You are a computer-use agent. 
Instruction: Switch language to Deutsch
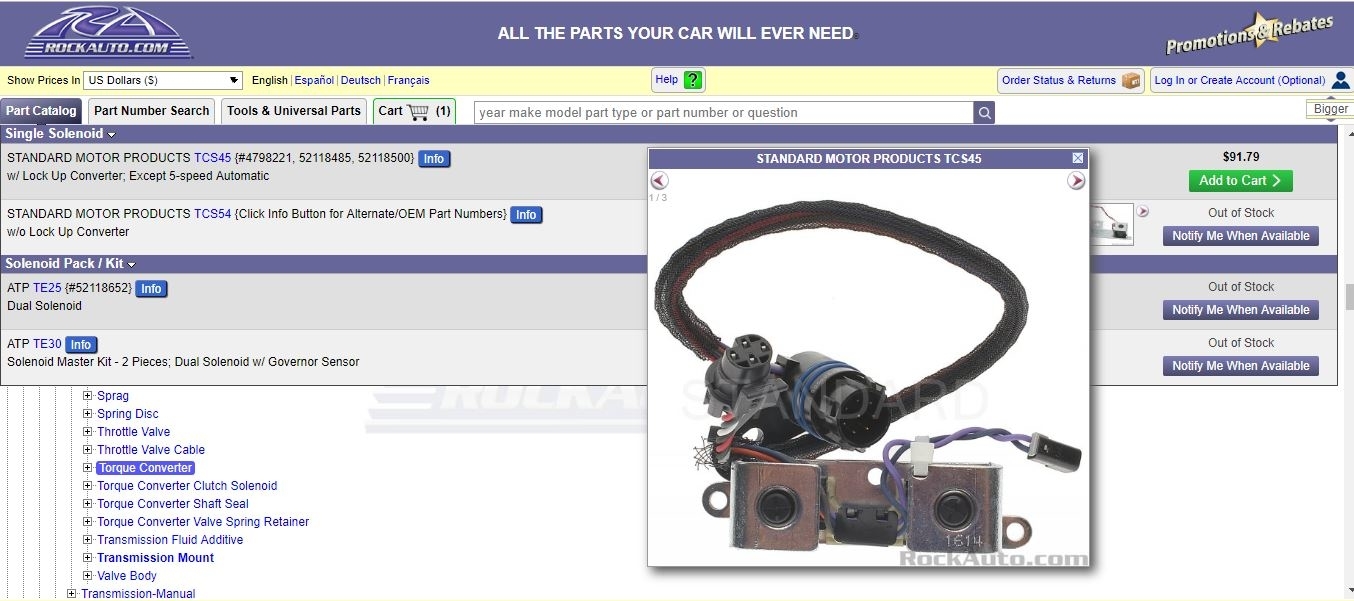(361, 80)
